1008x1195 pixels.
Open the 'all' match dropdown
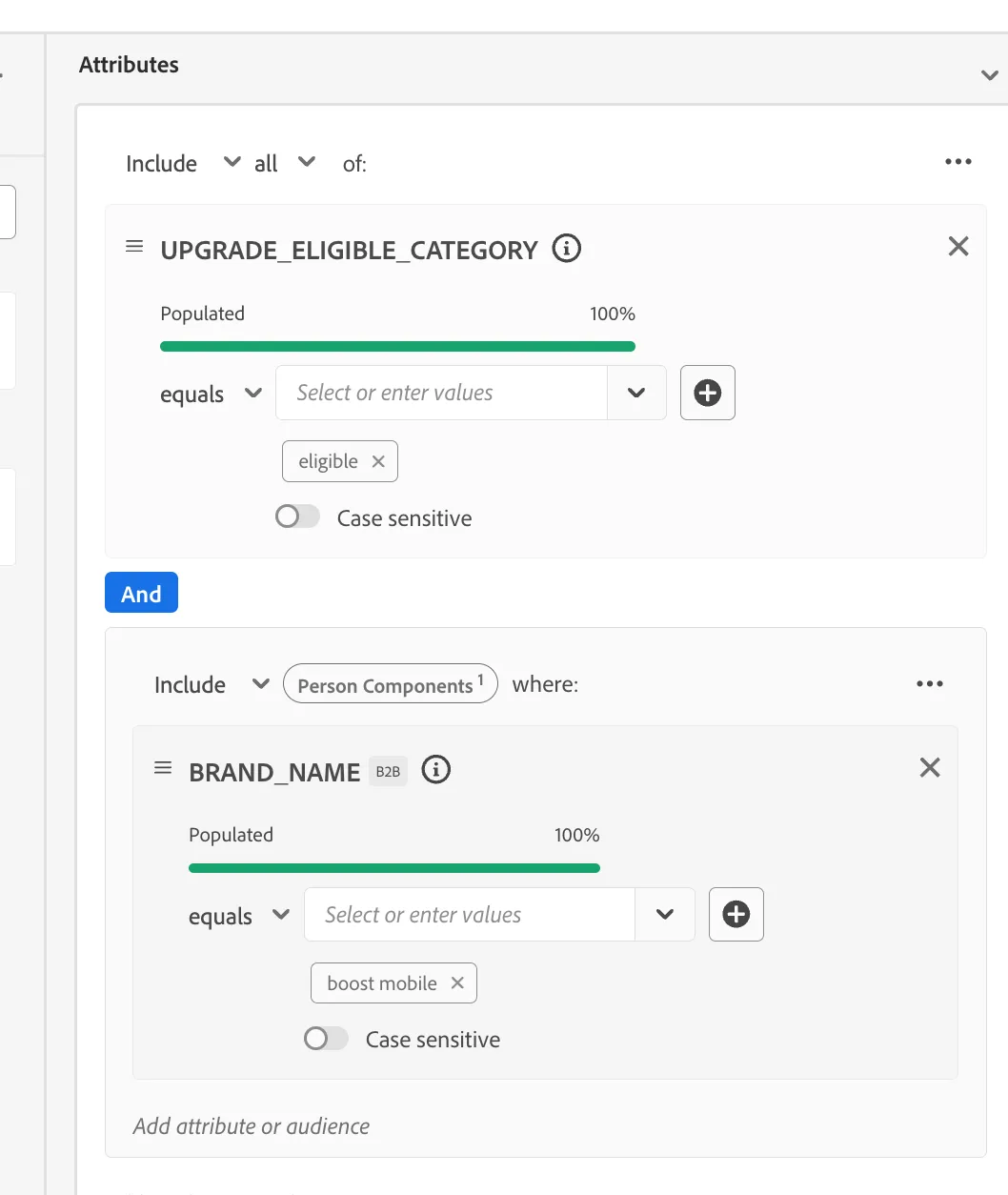tap(284, 163)
